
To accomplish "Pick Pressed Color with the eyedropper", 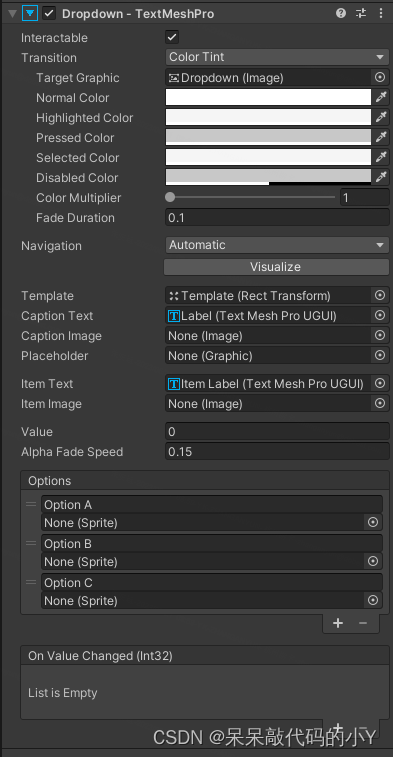I will 381,137.
